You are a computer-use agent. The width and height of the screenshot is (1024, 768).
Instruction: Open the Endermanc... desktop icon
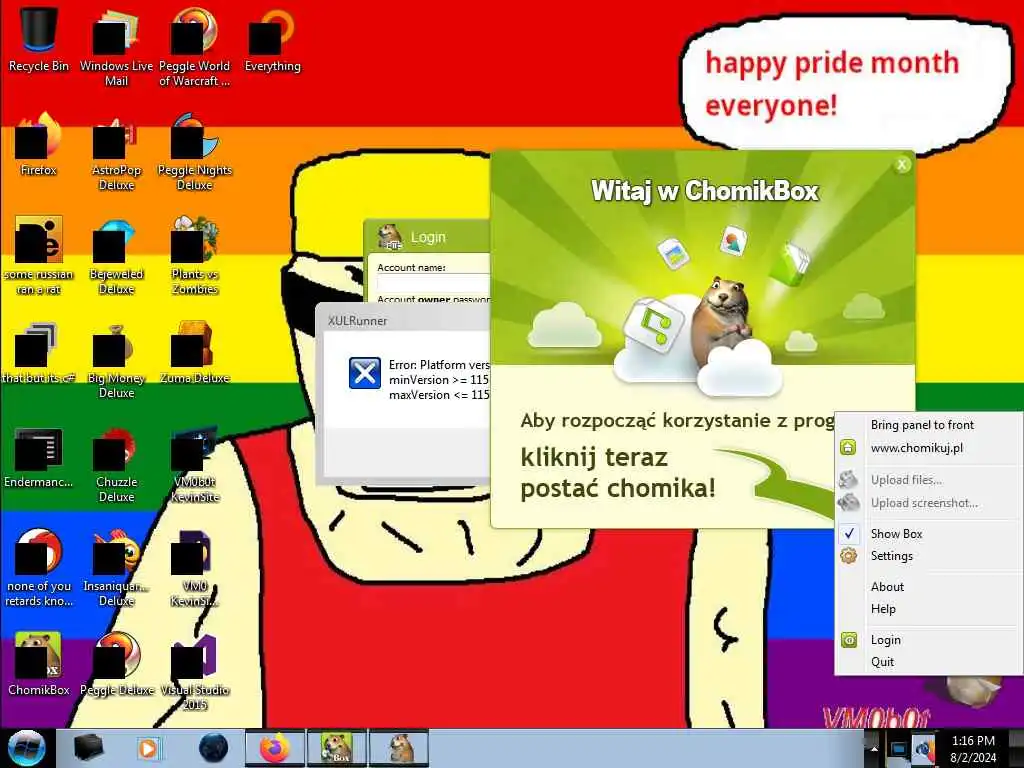click(39, 457)
